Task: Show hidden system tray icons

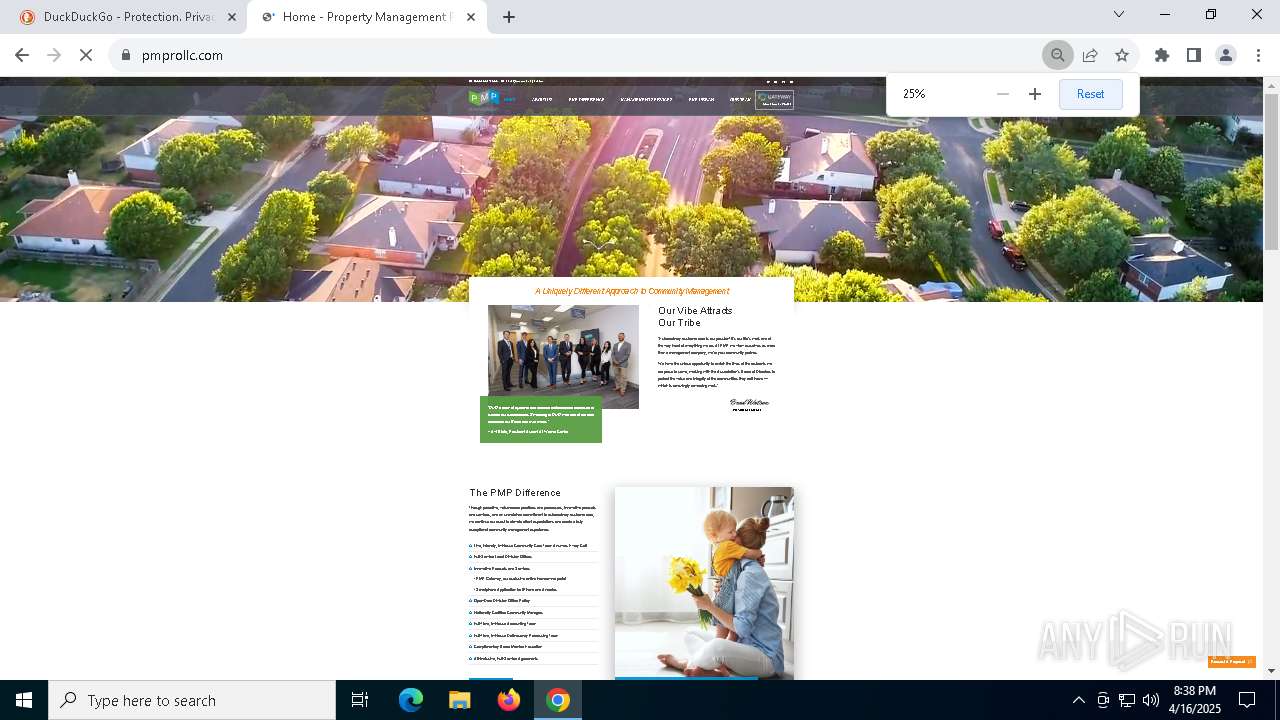Action: (1078, 700)
